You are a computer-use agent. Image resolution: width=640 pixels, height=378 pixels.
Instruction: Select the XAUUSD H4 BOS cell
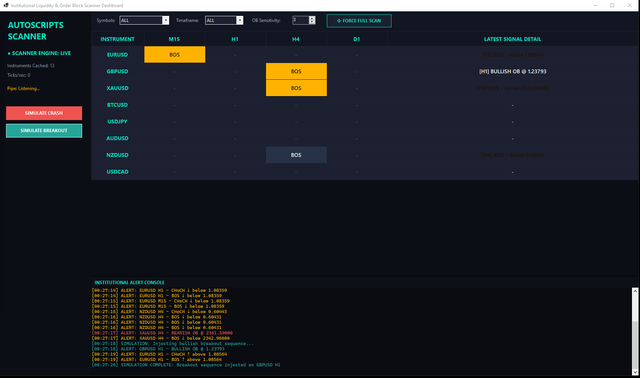(296, 88)
